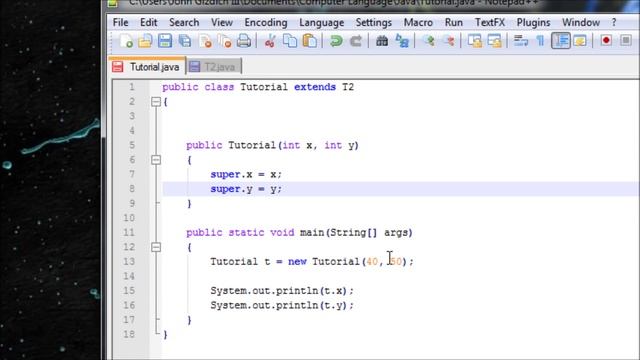Paste from clipboard toolbar icon

pos(310,41)
